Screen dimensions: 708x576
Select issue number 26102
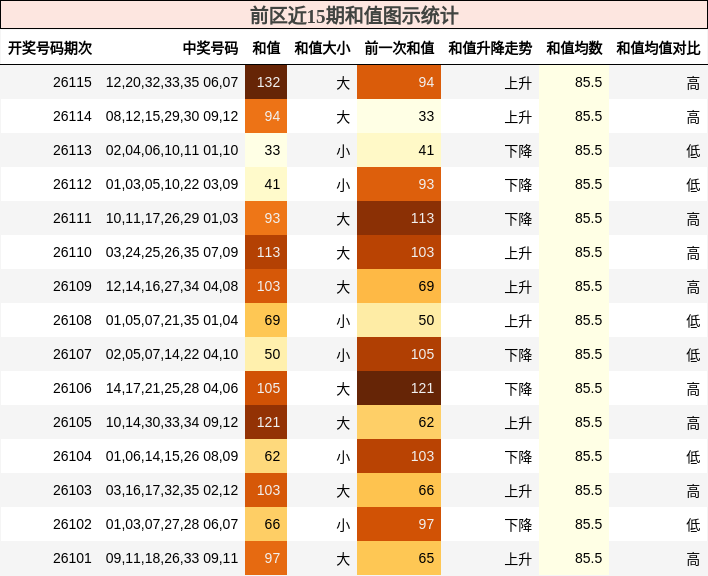click(72, 524)
